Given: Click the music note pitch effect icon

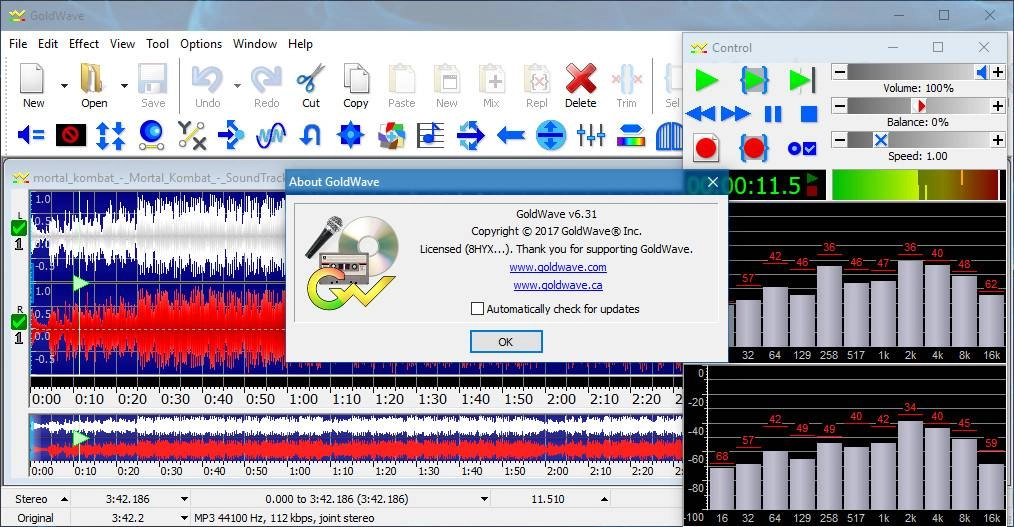Looking at the screenshot, I should (x=431, y=135).
